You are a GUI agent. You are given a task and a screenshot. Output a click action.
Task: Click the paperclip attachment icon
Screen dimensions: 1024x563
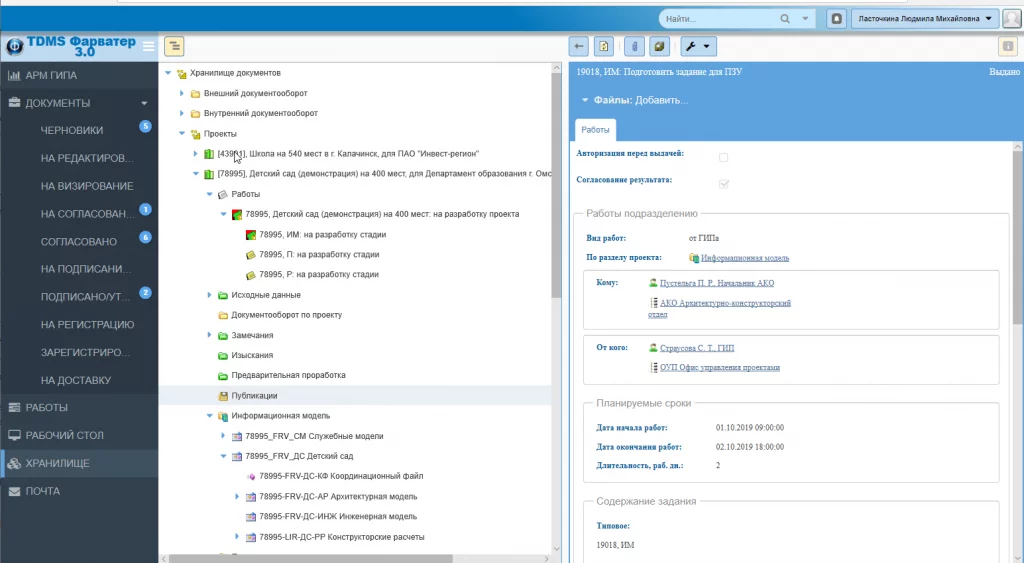click(633, 46)
